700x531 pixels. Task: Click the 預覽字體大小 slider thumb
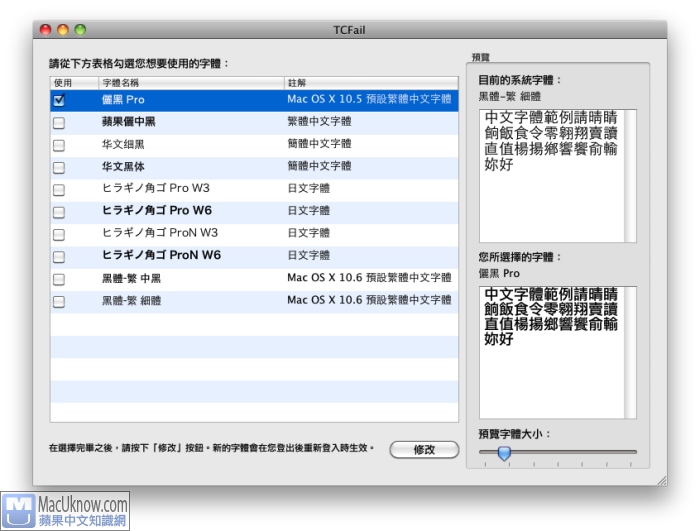tap(505, 453)
